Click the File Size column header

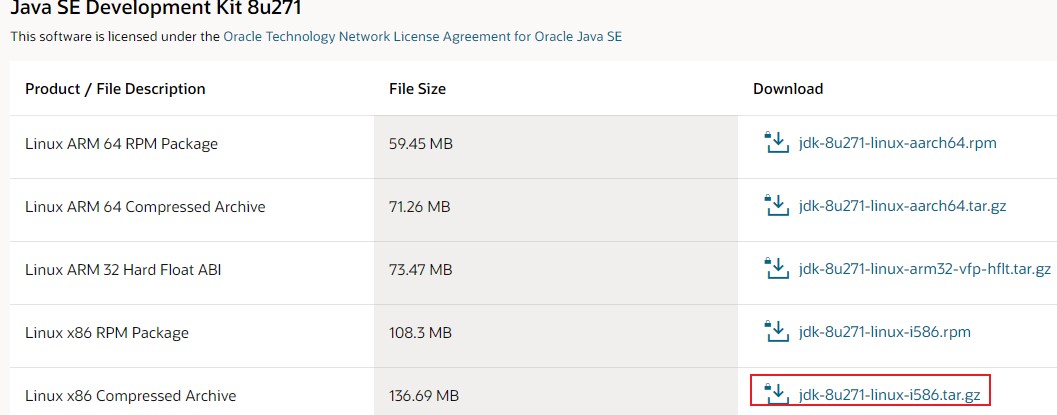[x=417, y=89]
